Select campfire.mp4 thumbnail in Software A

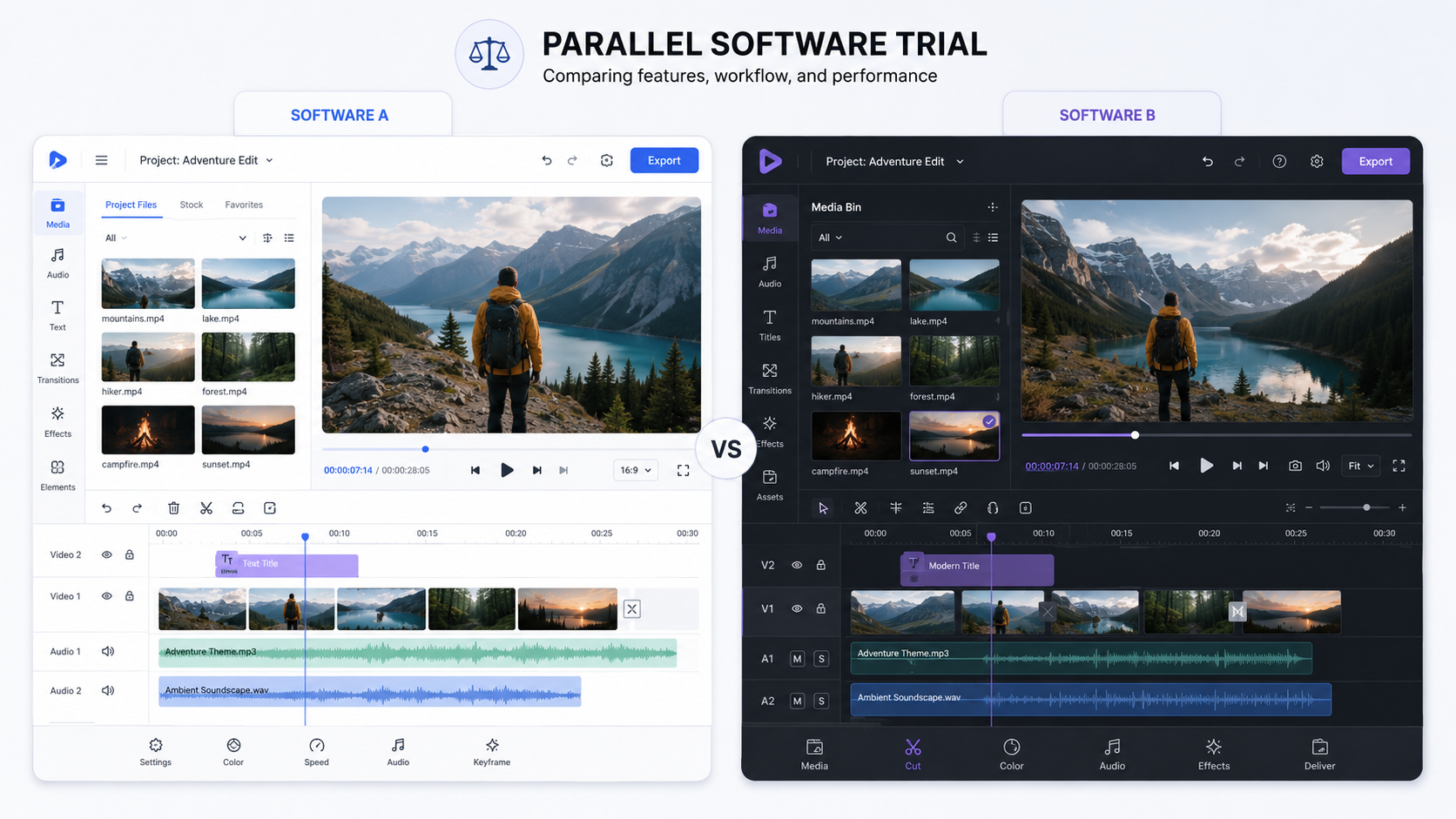tap(148, 430)
